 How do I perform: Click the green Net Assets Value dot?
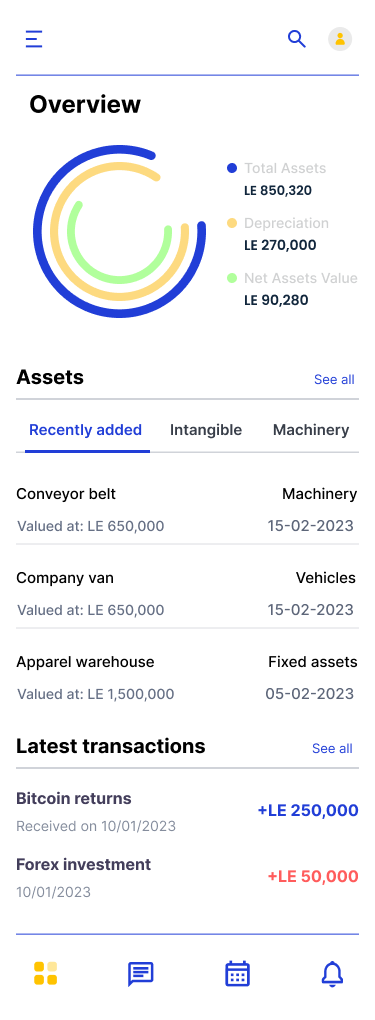[x=232, y=278]
